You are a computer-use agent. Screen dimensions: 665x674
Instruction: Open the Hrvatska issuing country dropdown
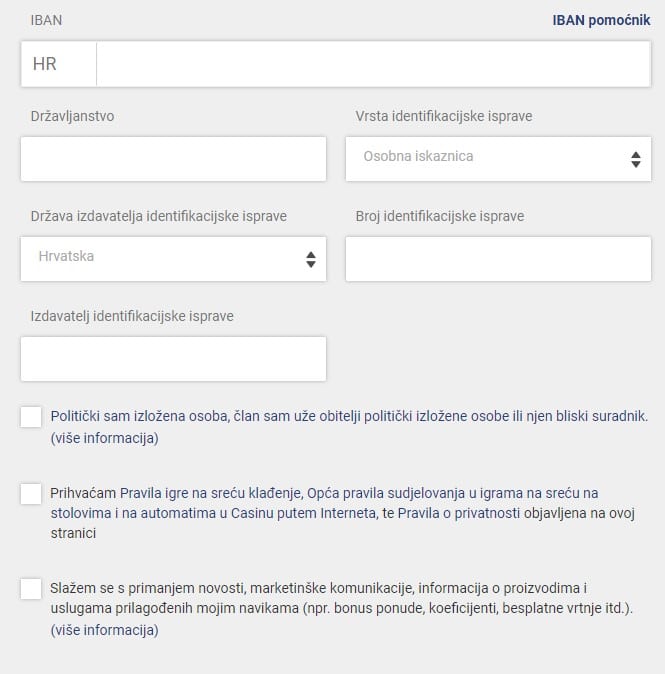pos(173,259)
